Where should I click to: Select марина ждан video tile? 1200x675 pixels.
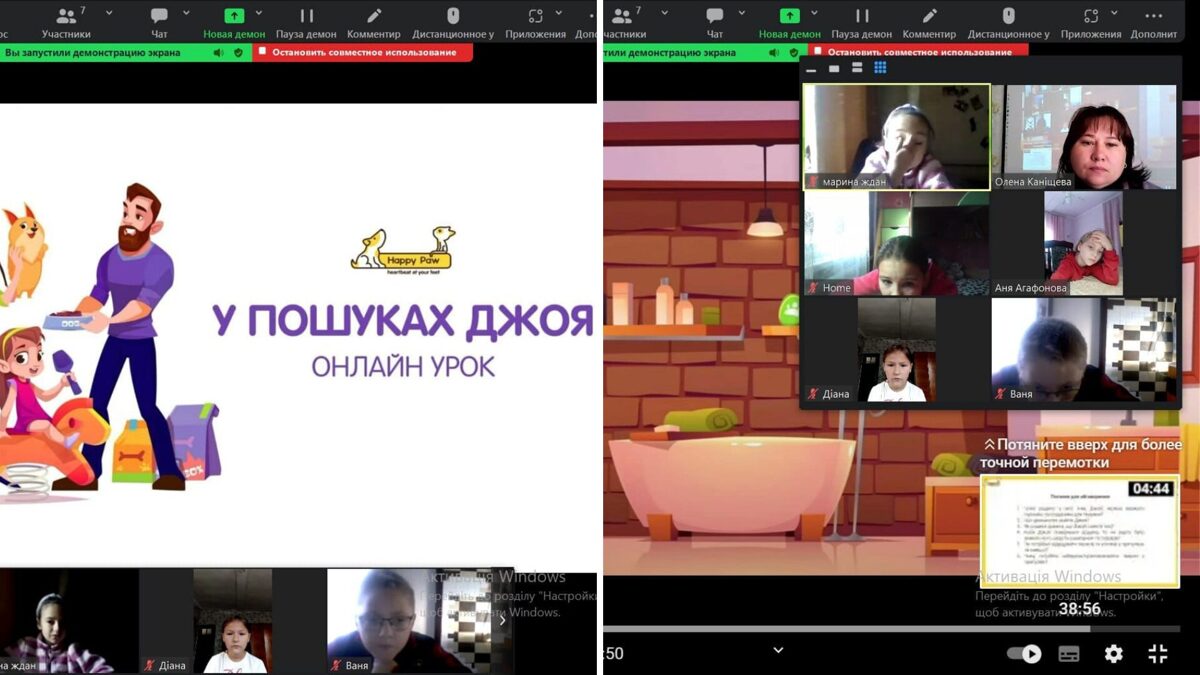[x=897, y=137]
